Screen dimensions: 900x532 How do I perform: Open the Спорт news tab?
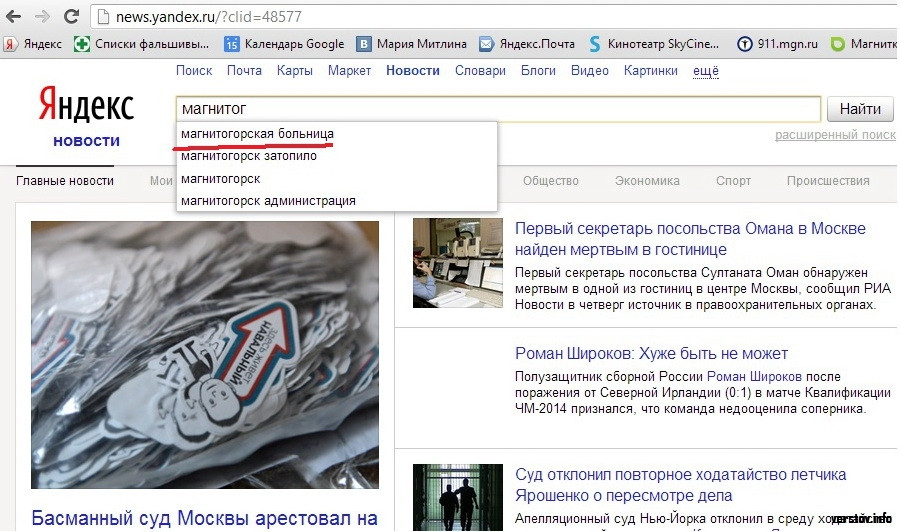coord(733,181)
